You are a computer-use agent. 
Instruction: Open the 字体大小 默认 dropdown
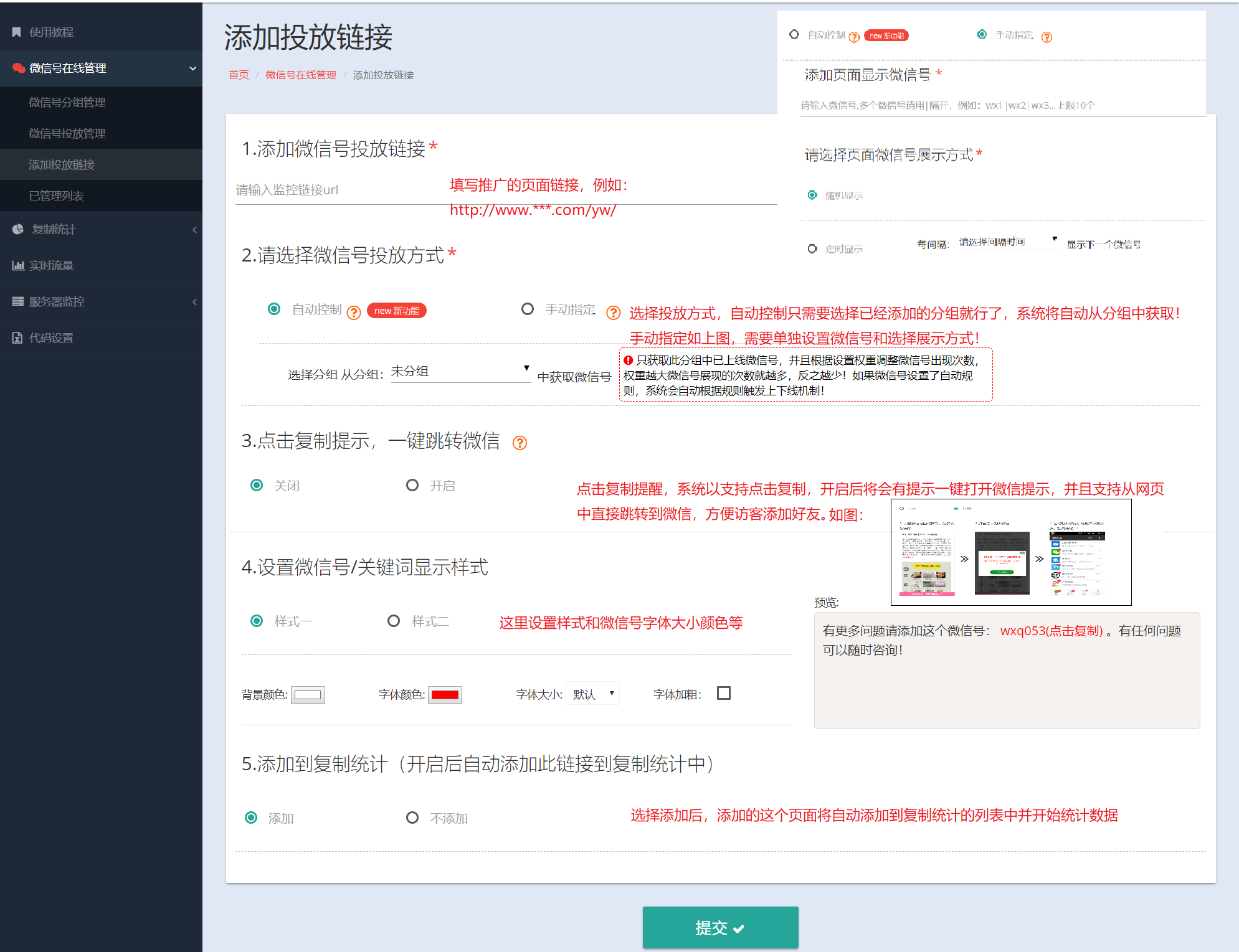pyautogui.click(x=593, y=694)
